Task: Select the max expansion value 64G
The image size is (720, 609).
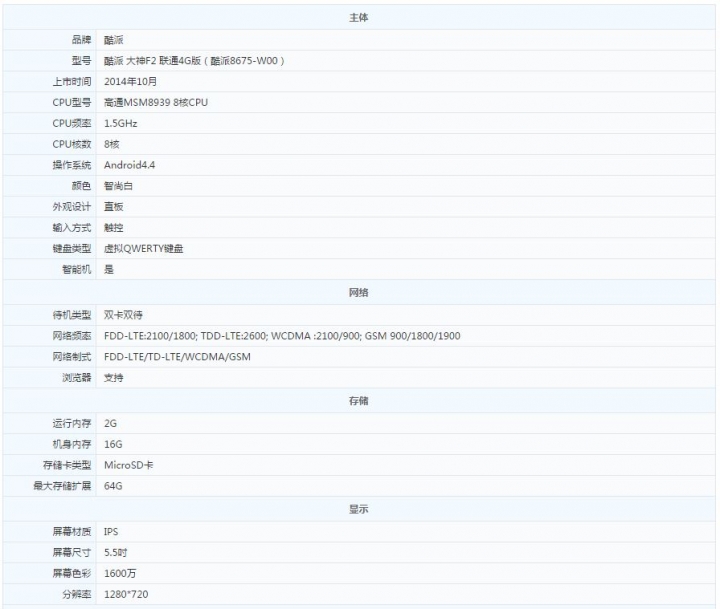Action: point(113,486)
